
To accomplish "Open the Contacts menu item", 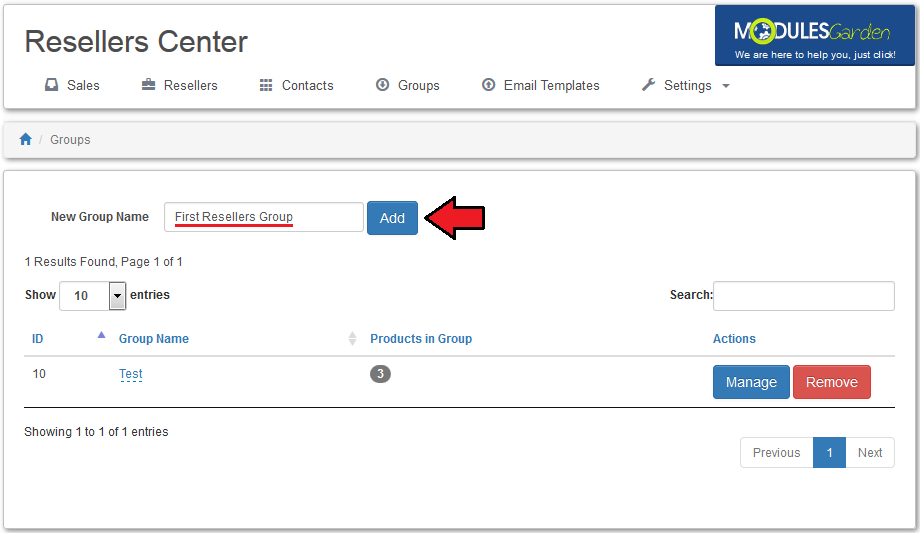I will click(296, 85).
